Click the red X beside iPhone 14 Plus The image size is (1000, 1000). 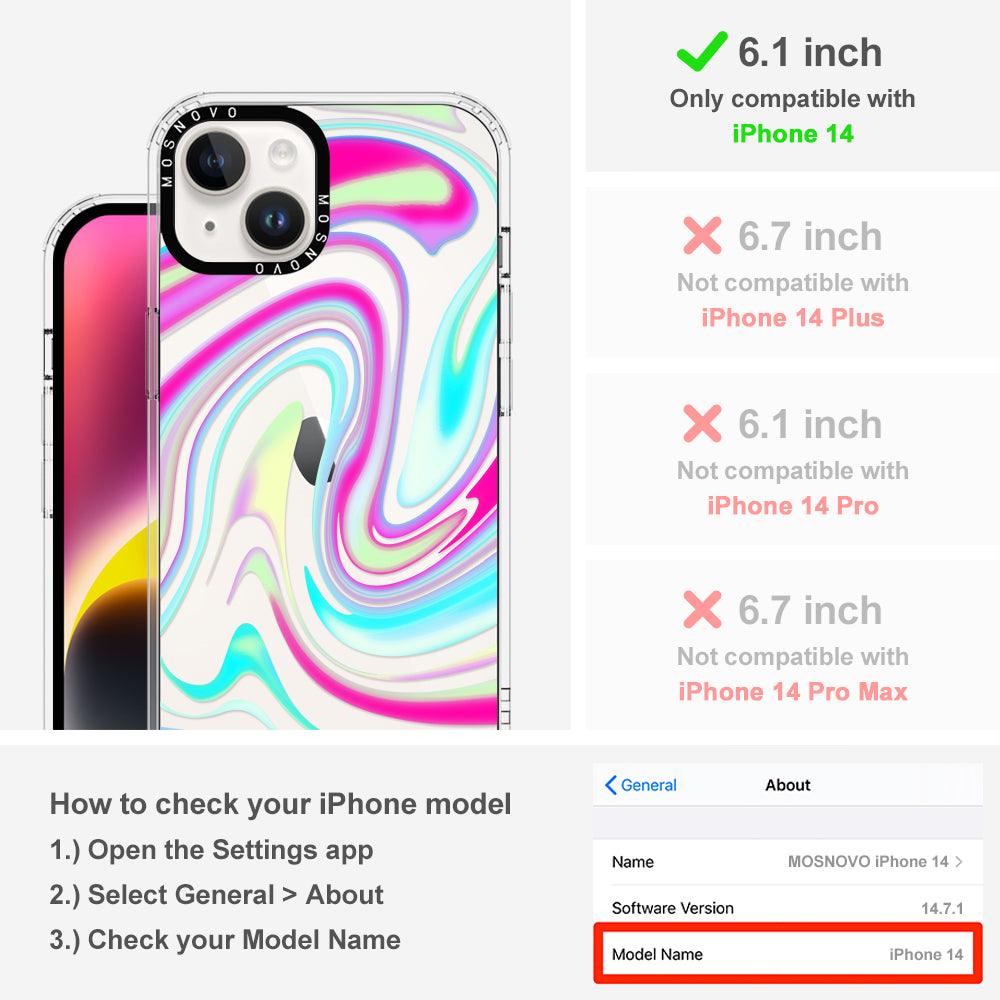702,235
